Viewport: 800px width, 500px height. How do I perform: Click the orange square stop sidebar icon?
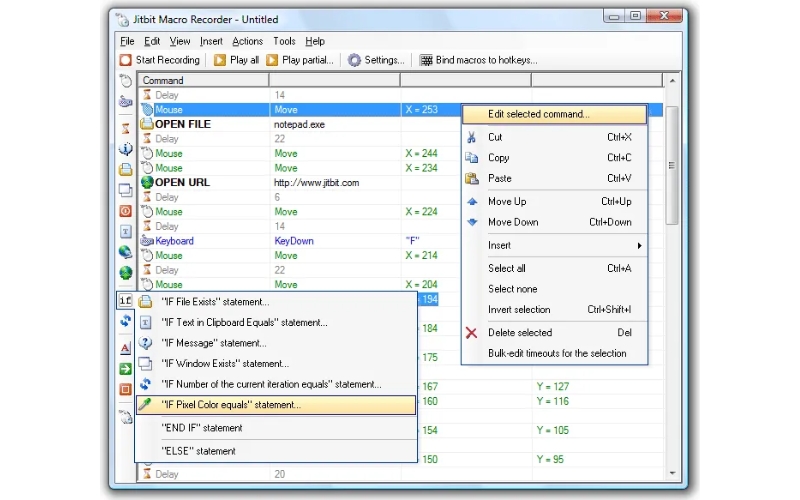126,390
